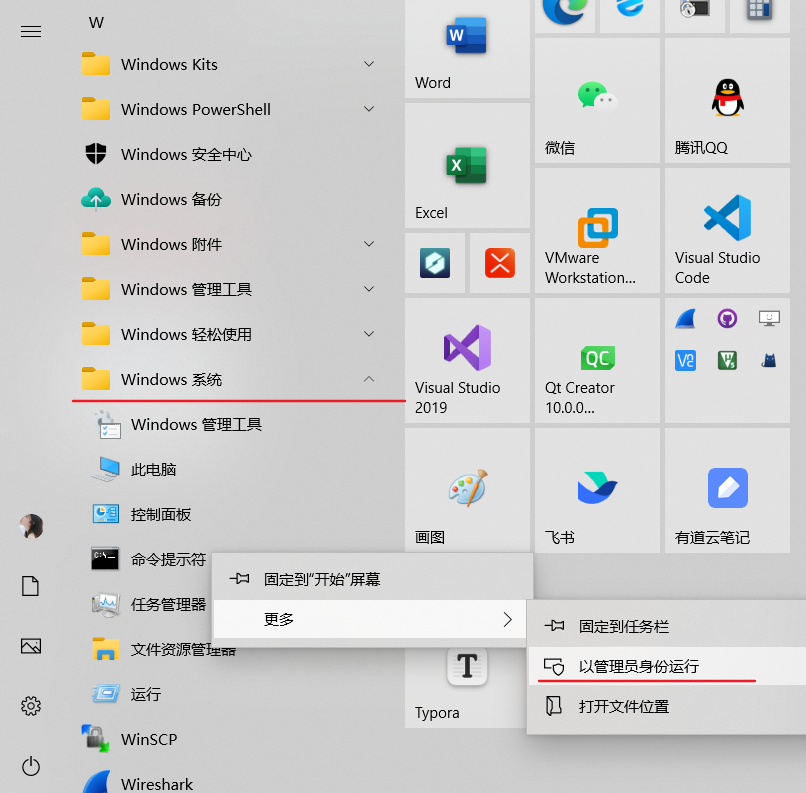Open the terminal-with-lock tile at the top

[694, 16]
